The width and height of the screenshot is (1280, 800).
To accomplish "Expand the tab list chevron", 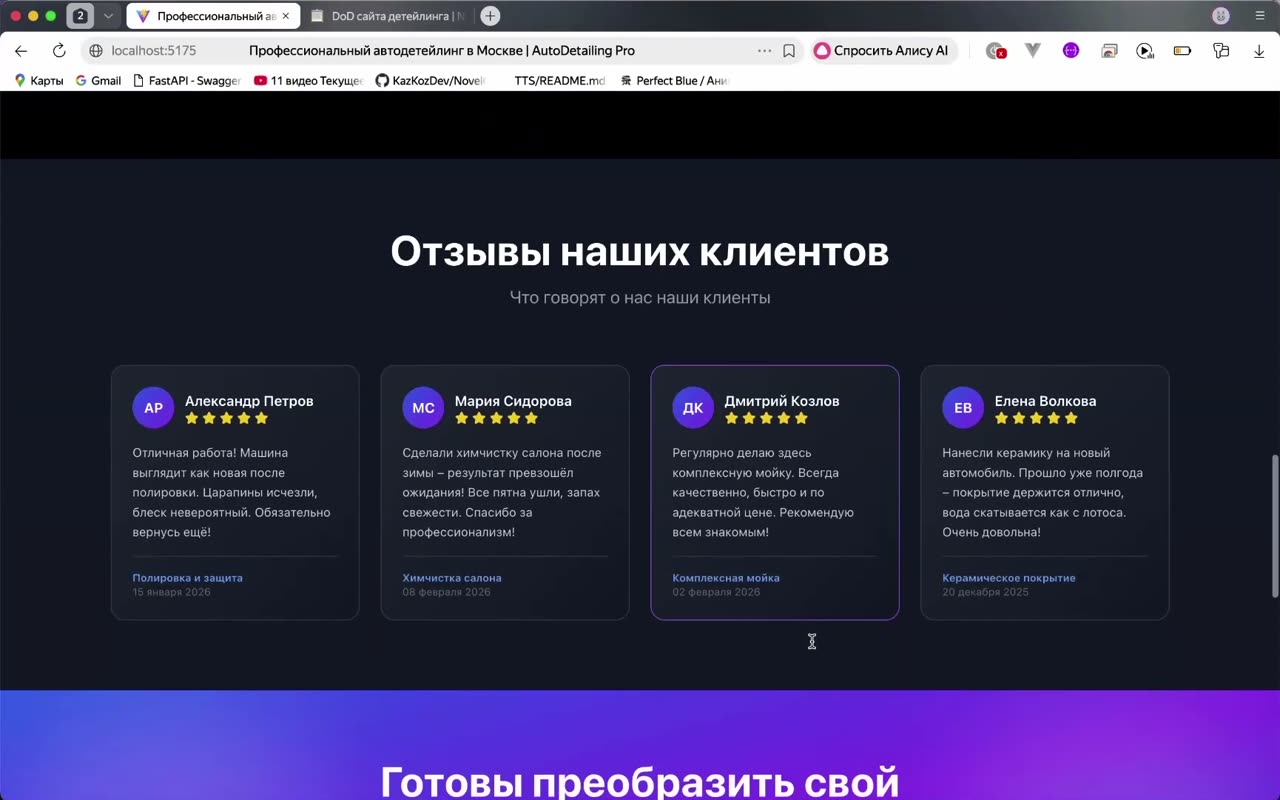I will click(x=108, y=16).
